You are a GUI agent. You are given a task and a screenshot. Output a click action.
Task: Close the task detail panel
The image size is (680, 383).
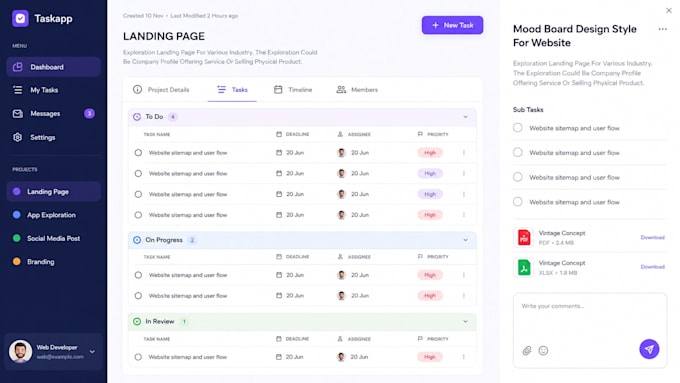click(x=669, y=10)
